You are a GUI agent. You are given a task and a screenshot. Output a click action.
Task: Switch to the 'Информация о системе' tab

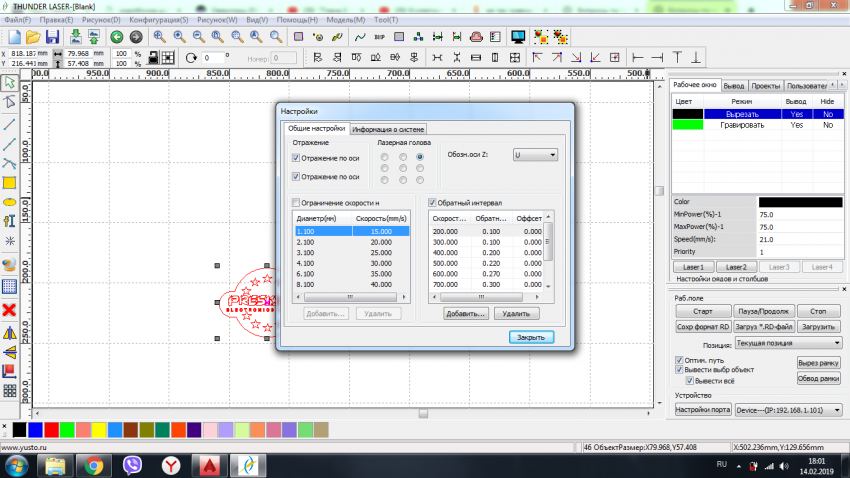(x=388, y=129)
